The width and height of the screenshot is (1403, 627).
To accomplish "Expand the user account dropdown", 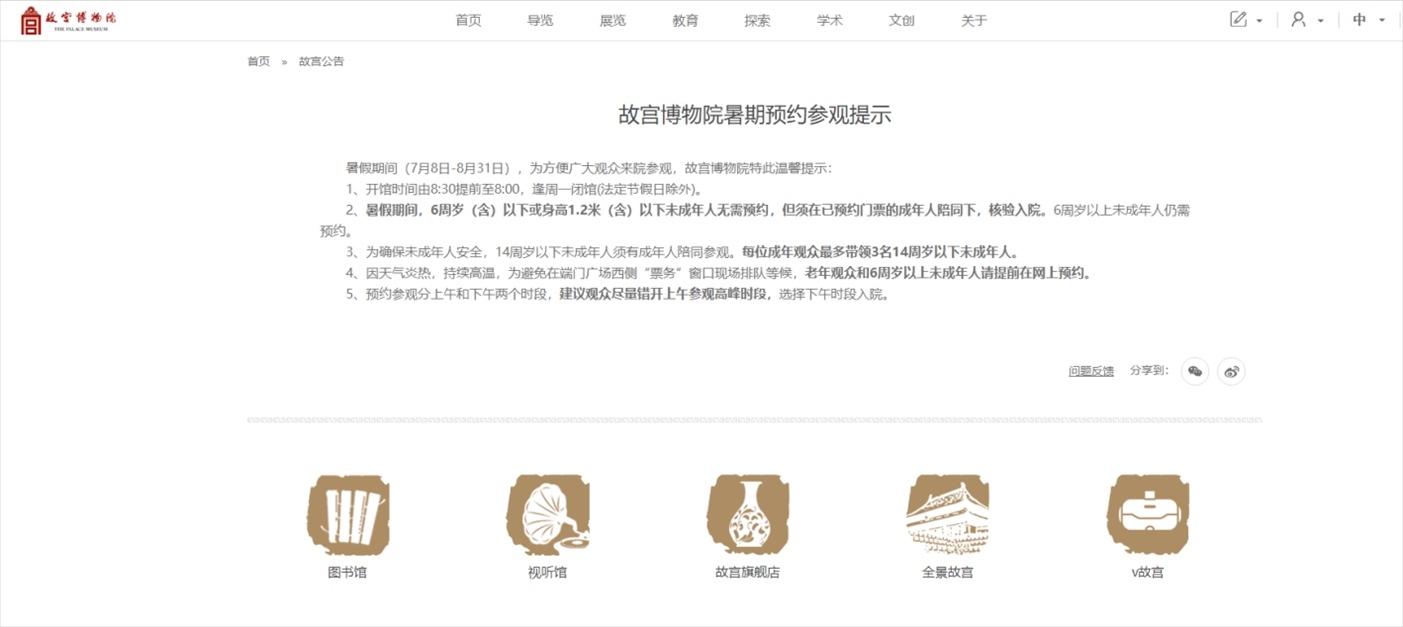I will tap(1306, 20).
